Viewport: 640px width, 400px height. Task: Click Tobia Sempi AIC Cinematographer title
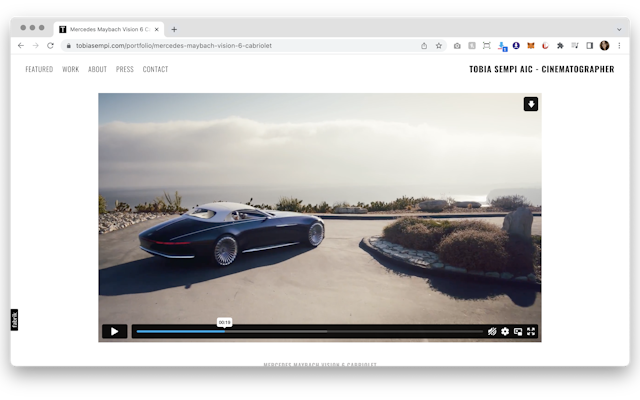tap(541, 70)
